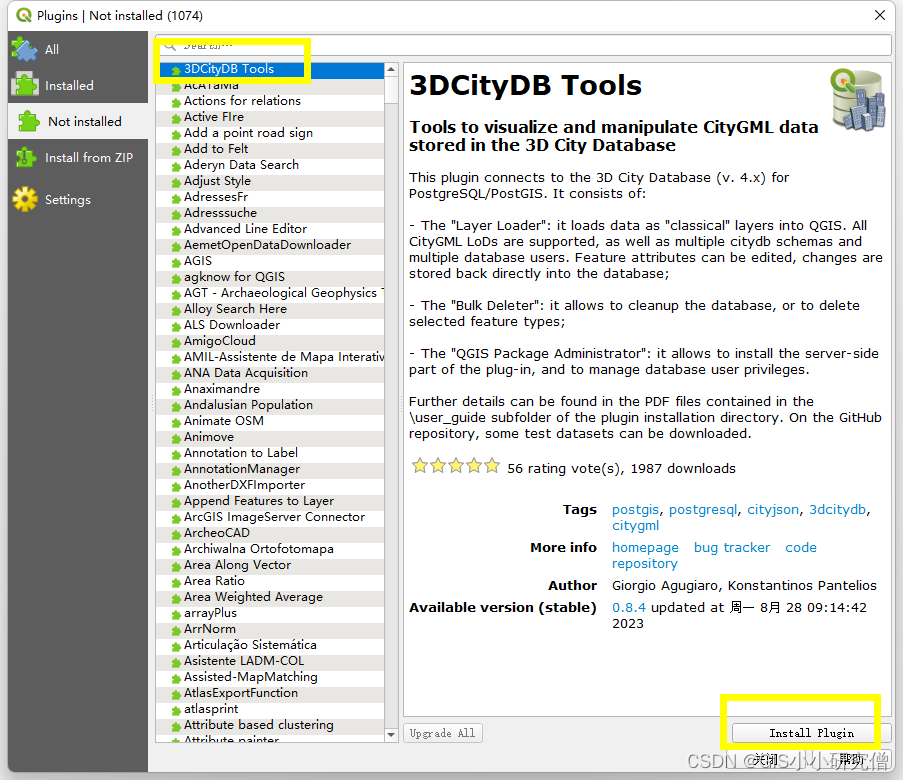903x780 pixels.
Task: Select Alloy Search Here plugin
Action: (270, 309)
